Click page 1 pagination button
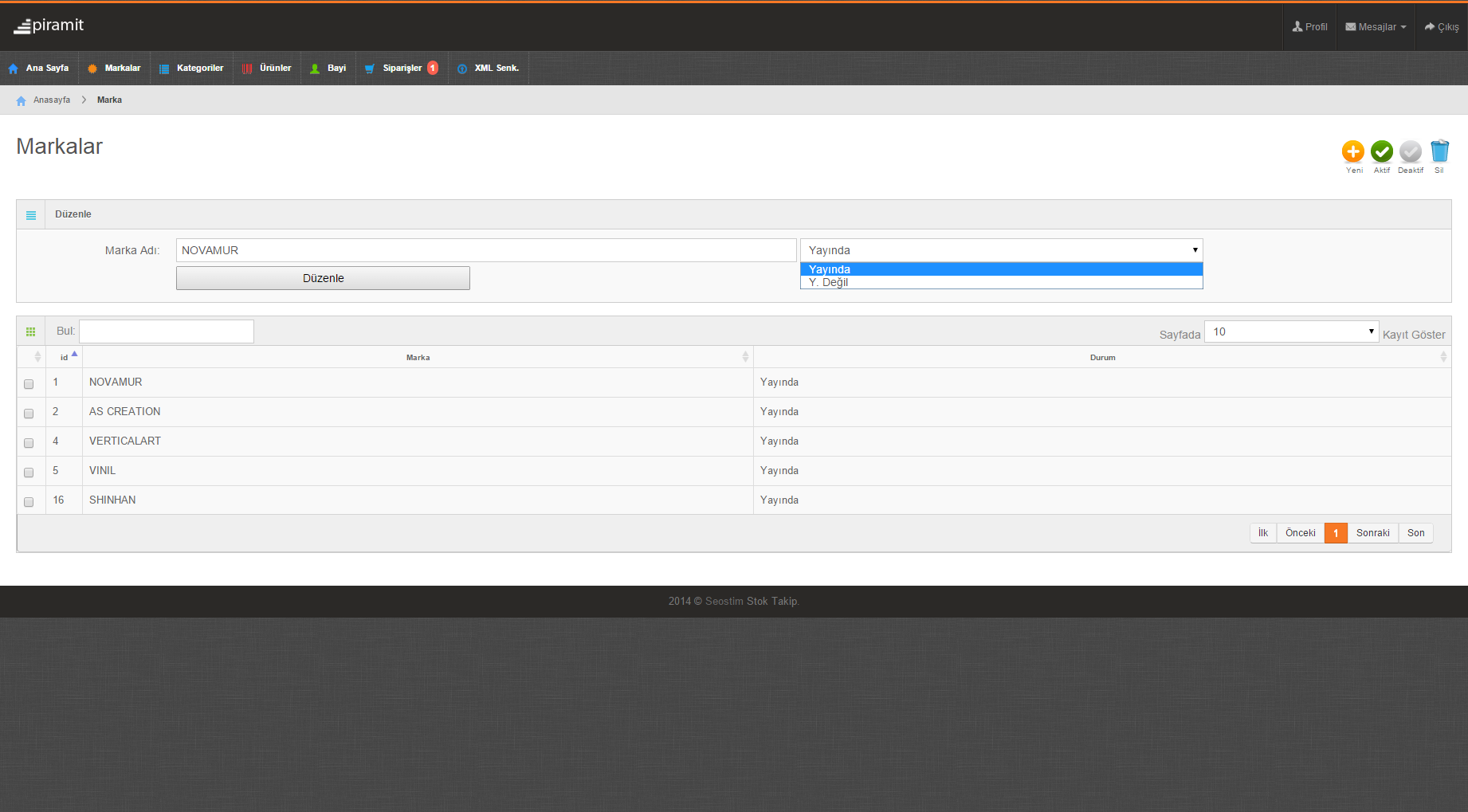Viewport: 1468px width, 812px height. coord(1336,533)
